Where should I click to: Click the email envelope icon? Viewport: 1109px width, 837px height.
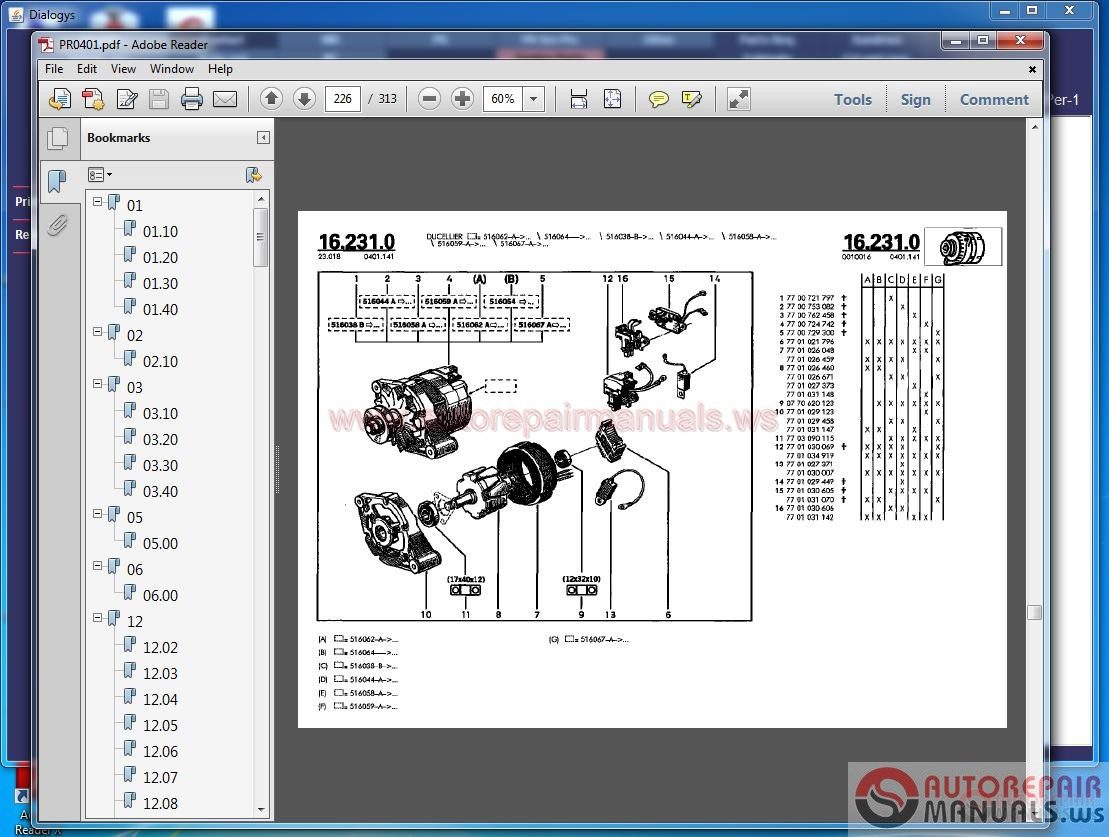tap(225, 99)
